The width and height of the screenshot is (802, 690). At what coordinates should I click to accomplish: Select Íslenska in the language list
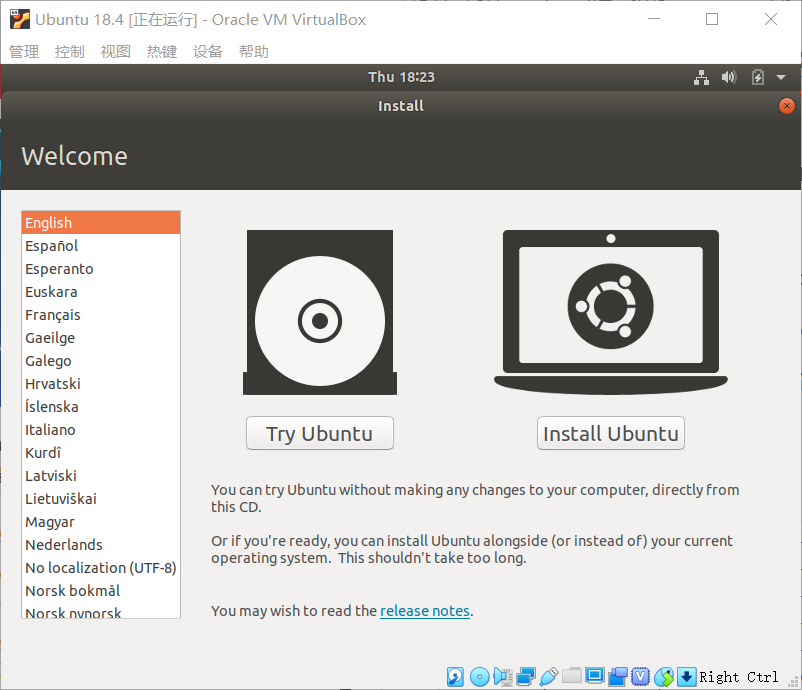[101, 407]
